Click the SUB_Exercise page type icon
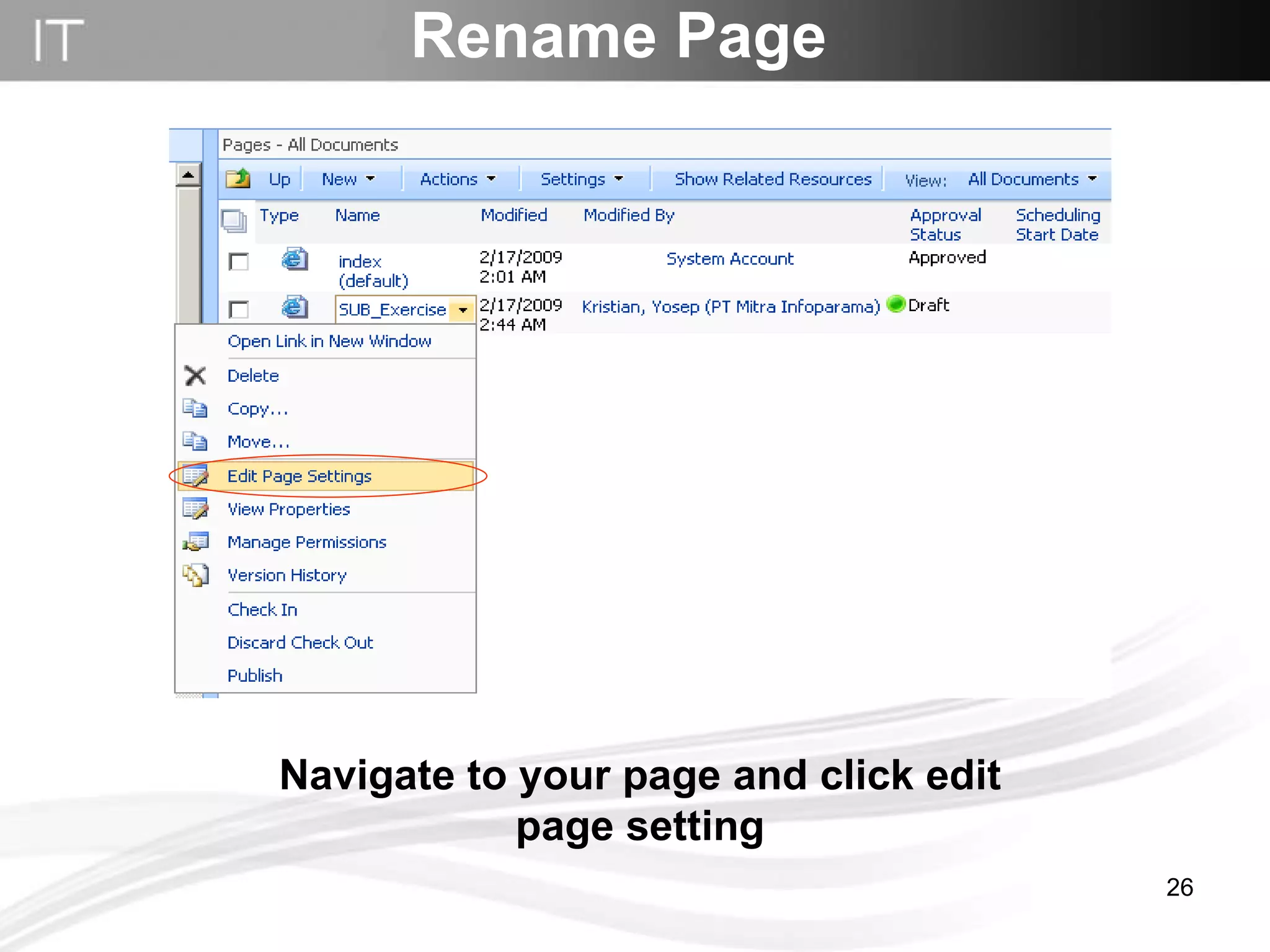This screenshot has width=1270, height=952. pyautogui.click(x=294, y=307)
